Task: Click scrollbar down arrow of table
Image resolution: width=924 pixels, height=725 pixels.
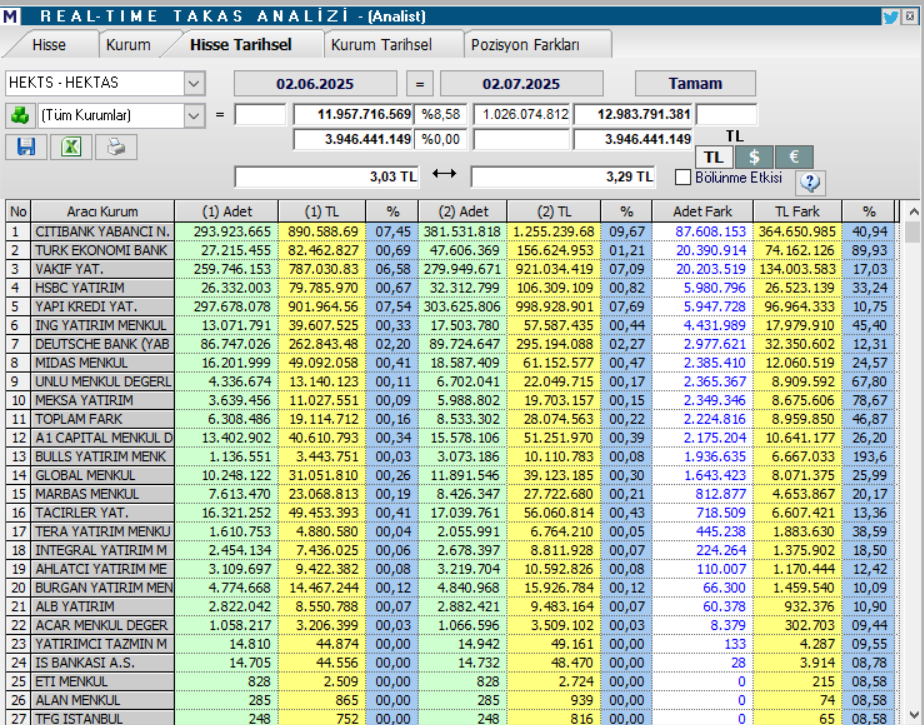Action: 913,714
